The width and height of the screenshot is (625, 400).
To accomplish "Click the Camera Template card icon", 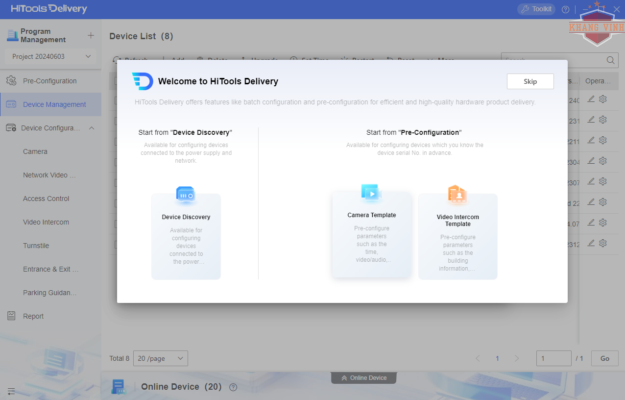I will pos(370,191).
